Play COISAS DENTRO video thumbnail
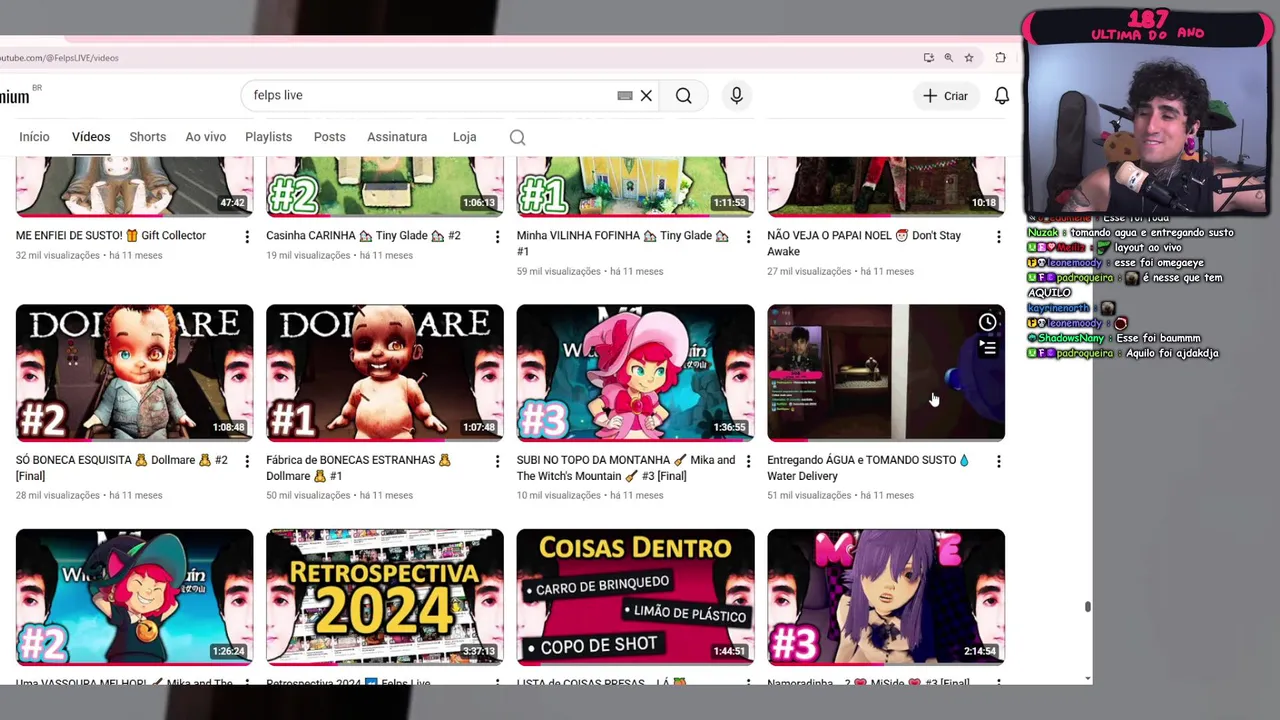The height and width of the screenshot is (720, 1280). tap(635, 597)
